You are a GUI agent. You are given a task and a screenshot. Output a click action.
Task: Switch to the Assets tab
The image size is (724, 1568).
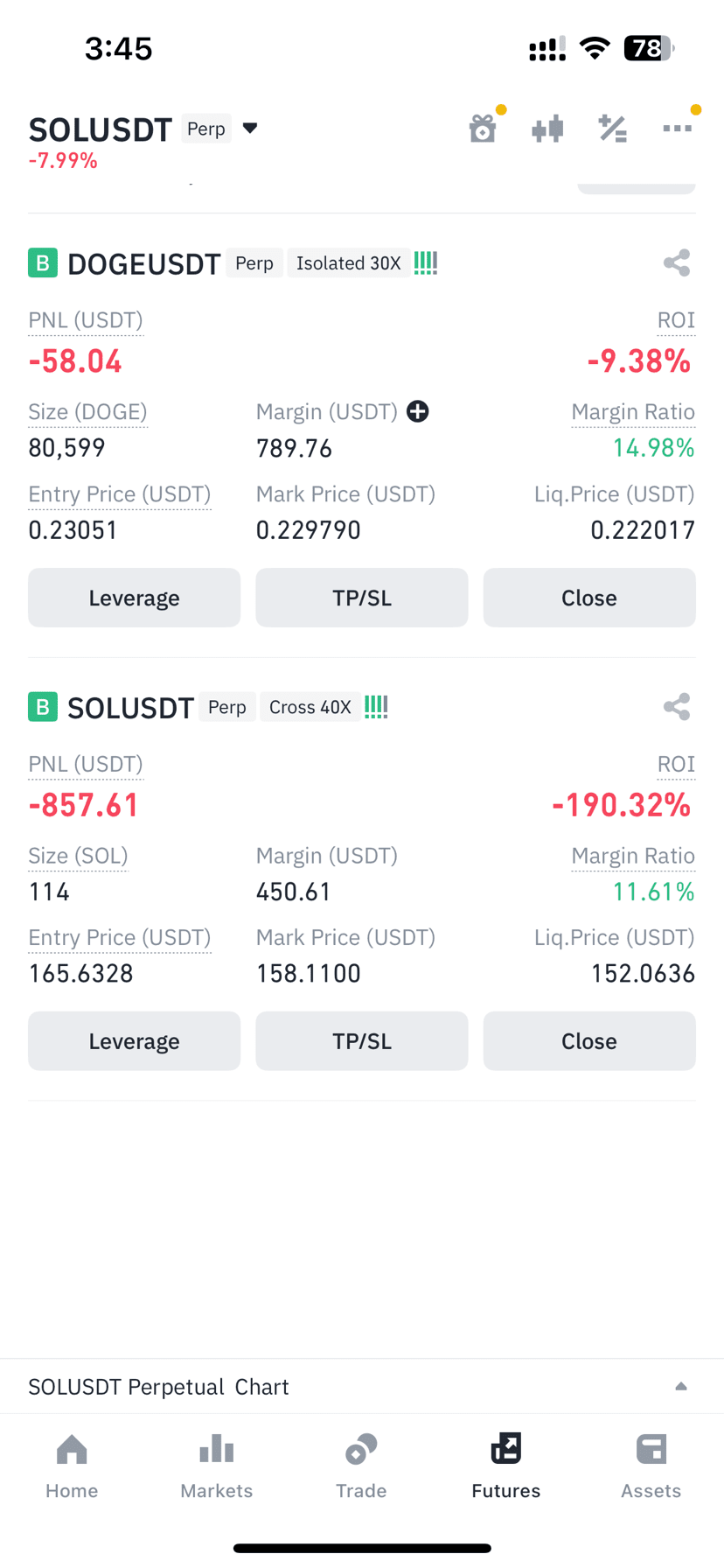coord(651,1466)
